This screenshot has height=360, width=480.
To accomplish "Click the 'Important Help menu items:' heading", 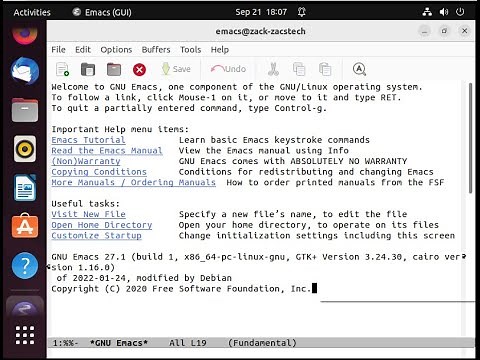I will click(x=120, y=129).
